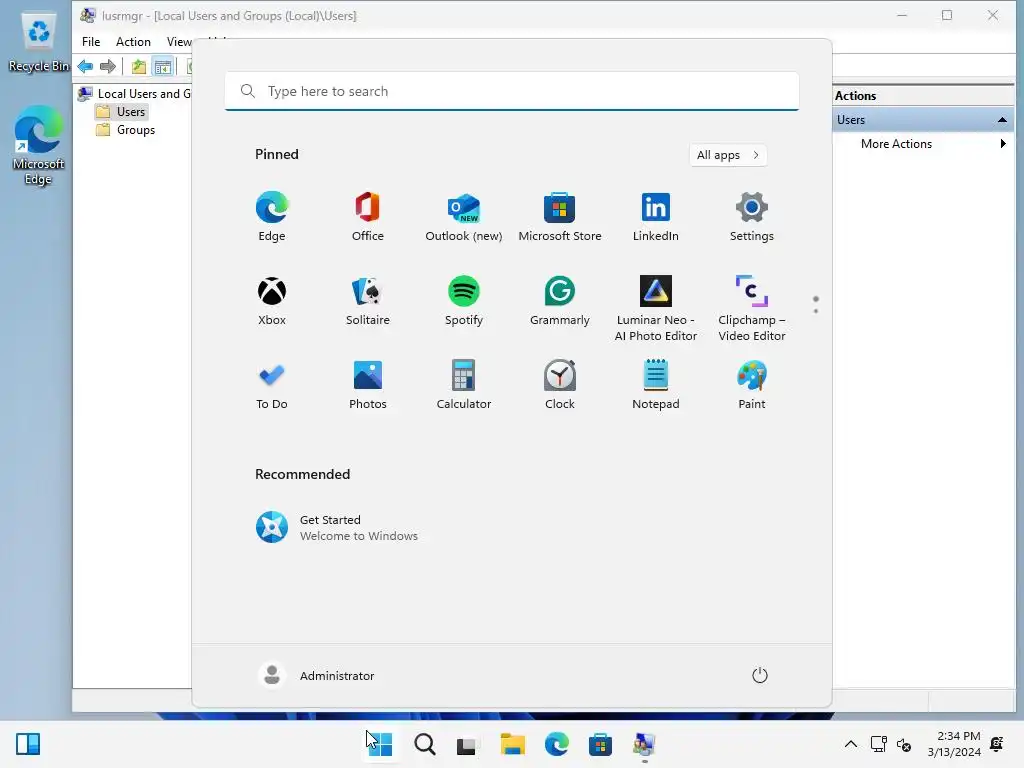The width and height of the screenshot is (1024, 768).
Task: Select the Users folder in tree
Action: point(122,112)
